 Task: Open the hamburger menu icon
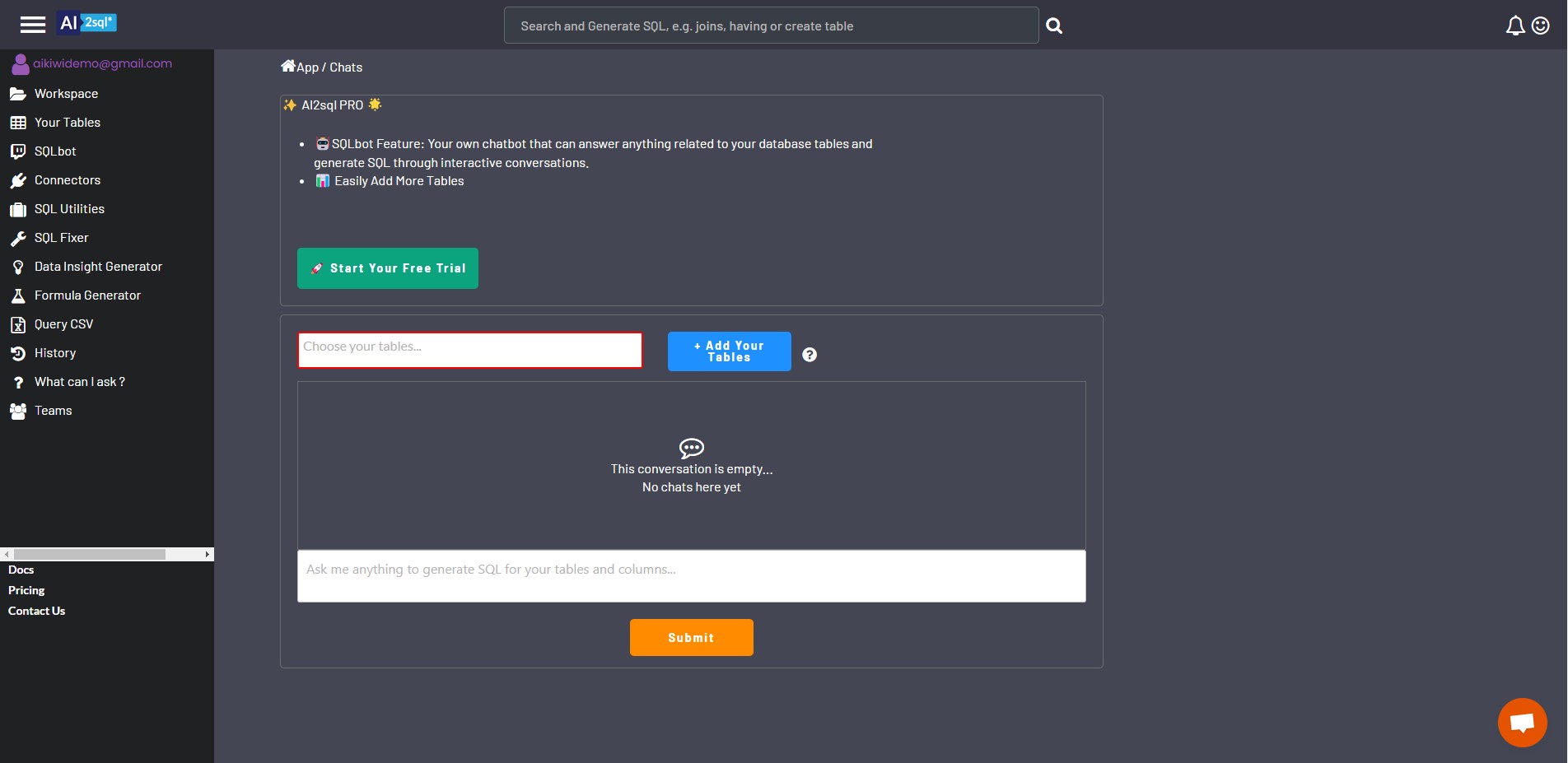(33, 25)
